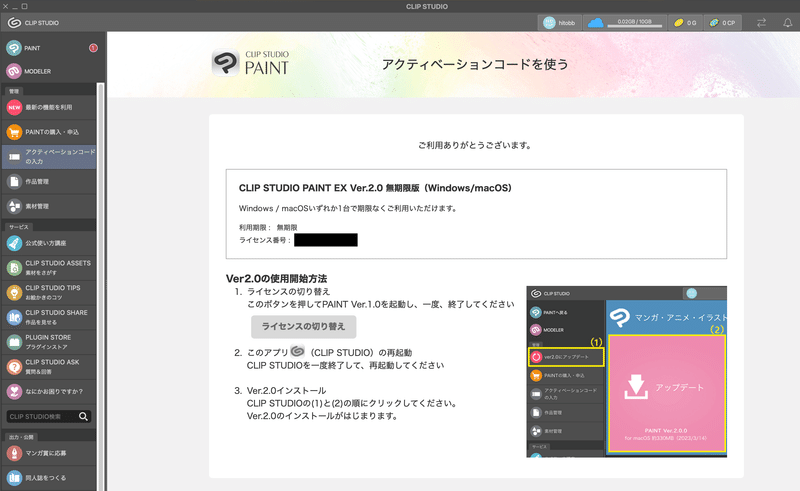Open the cloud storage icon
Screen dimensions: 800x491
coord(595,23)
